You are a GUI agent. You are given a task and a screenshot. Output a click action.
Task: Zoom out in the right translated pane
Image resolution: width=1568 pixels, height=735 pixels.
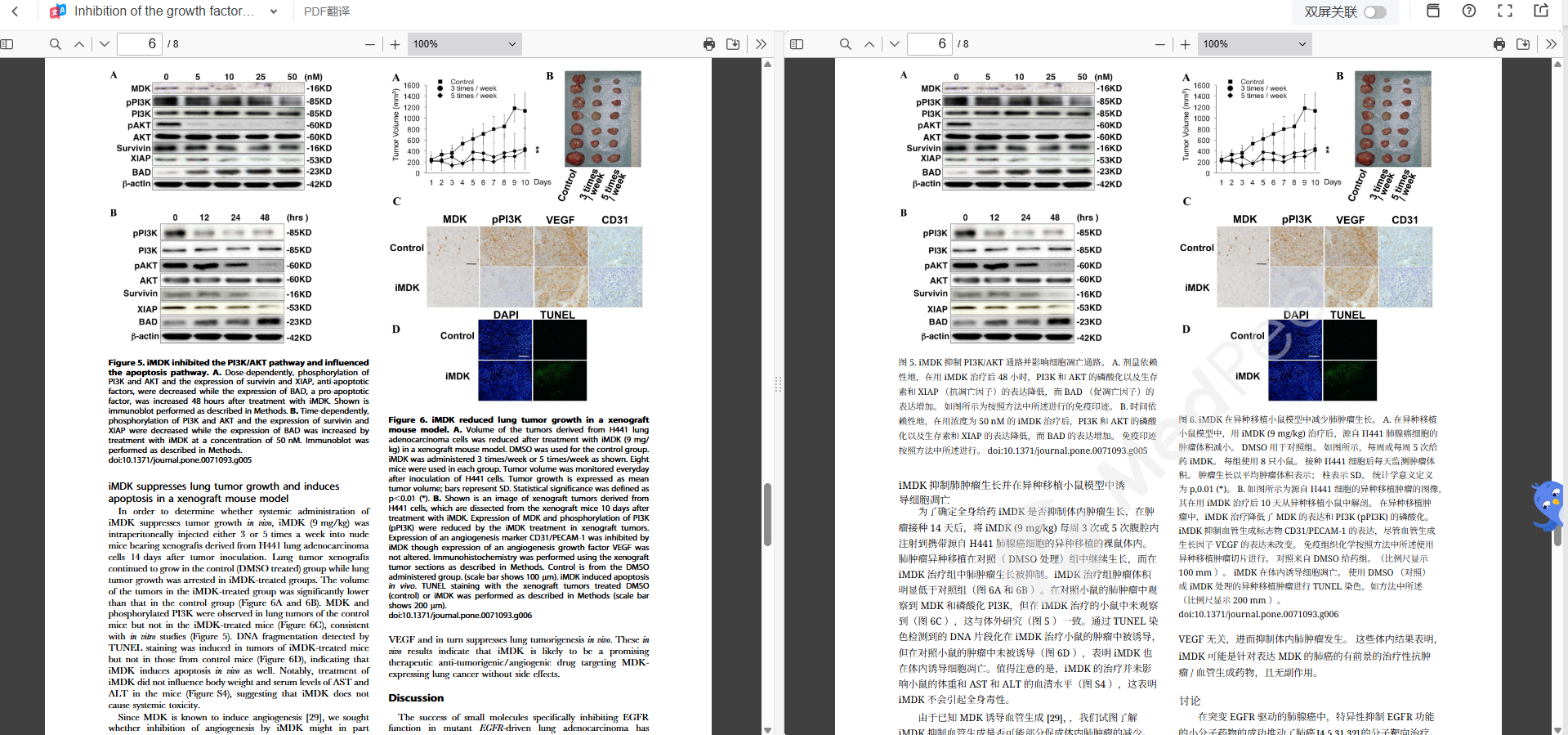[x=1160, y=44]
